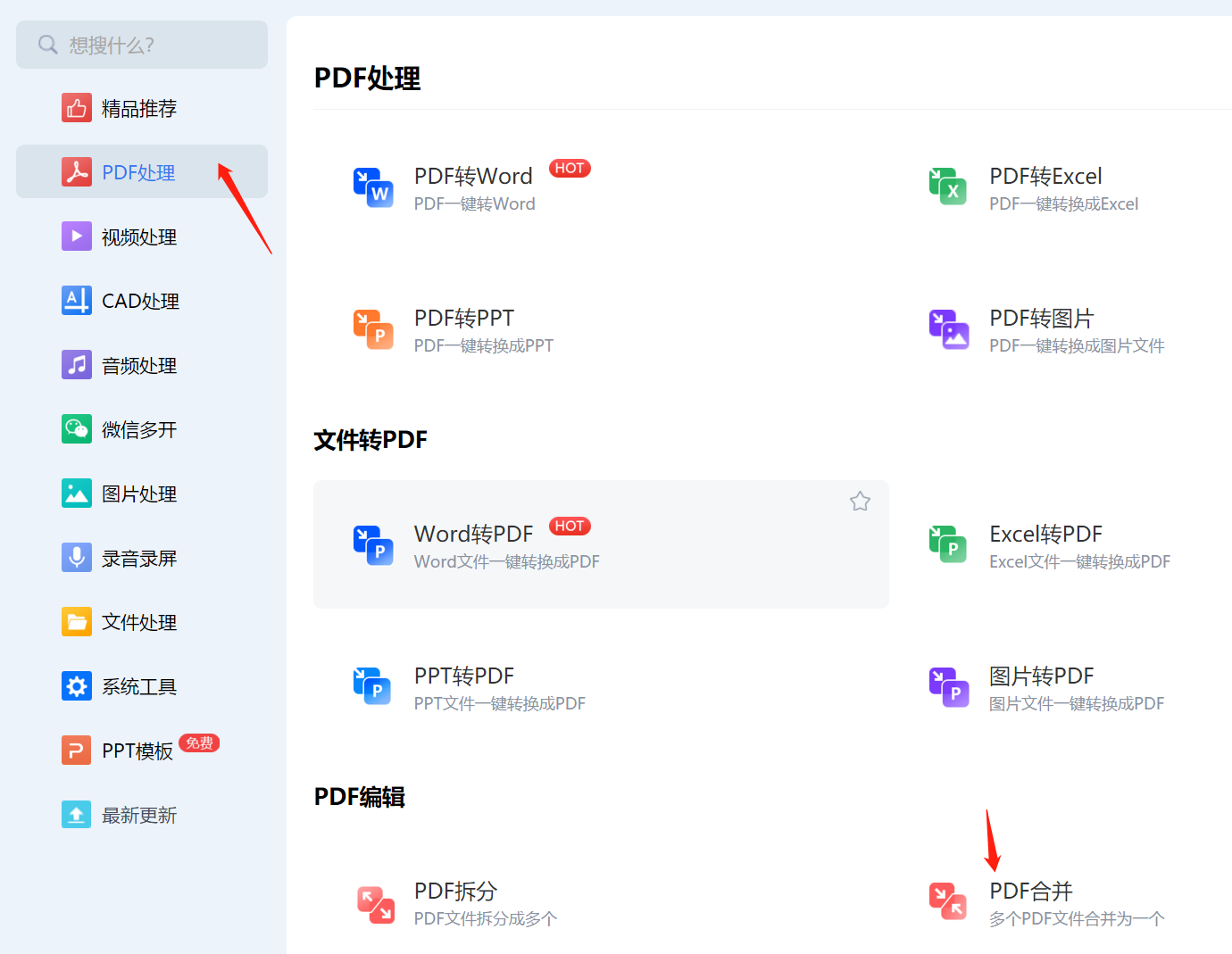The image size is (1232, 954).
Task: Click the PDF转图片 purple icon
Action: (x=948, y=329)
